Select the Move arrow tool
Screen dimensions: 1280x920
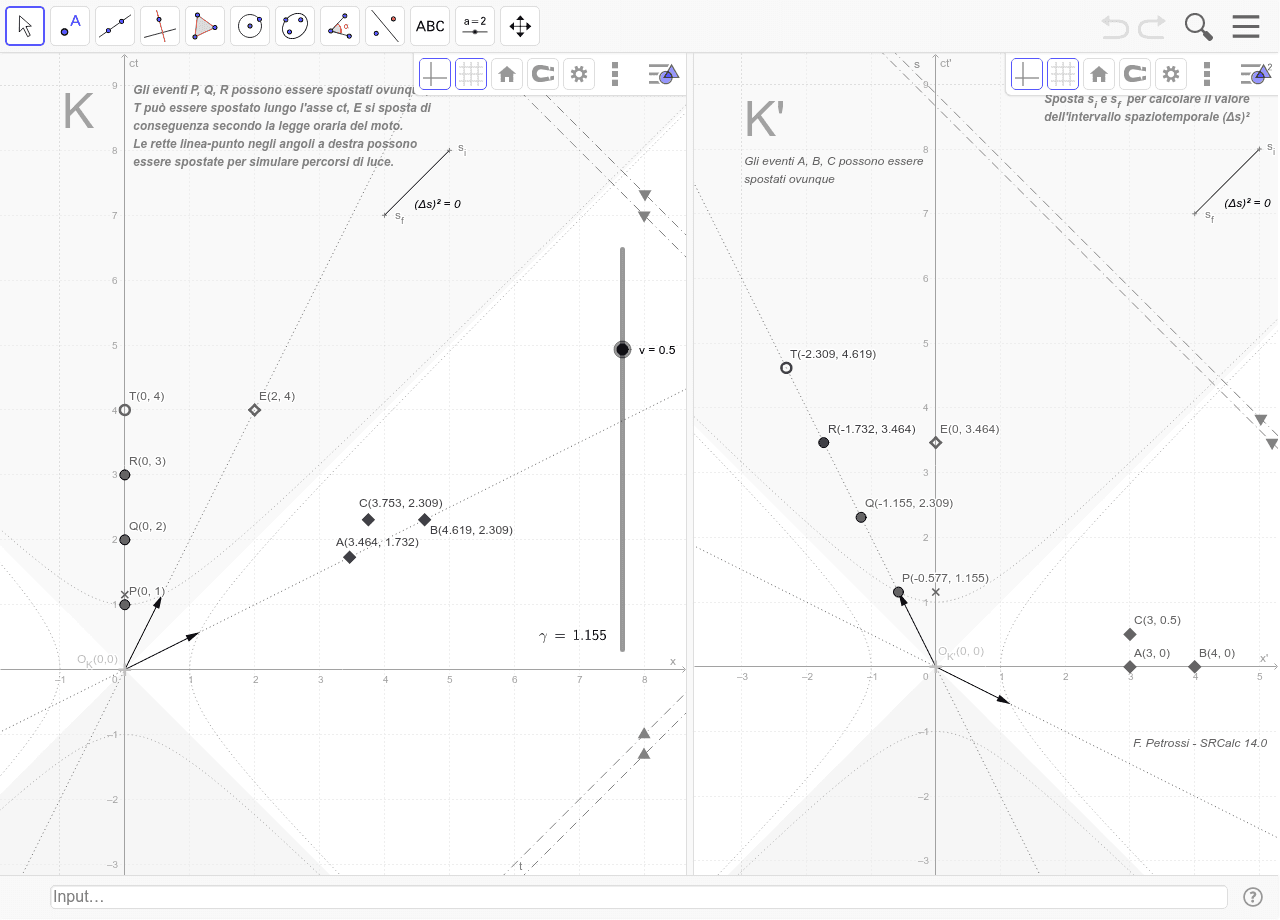pos(25,26)
